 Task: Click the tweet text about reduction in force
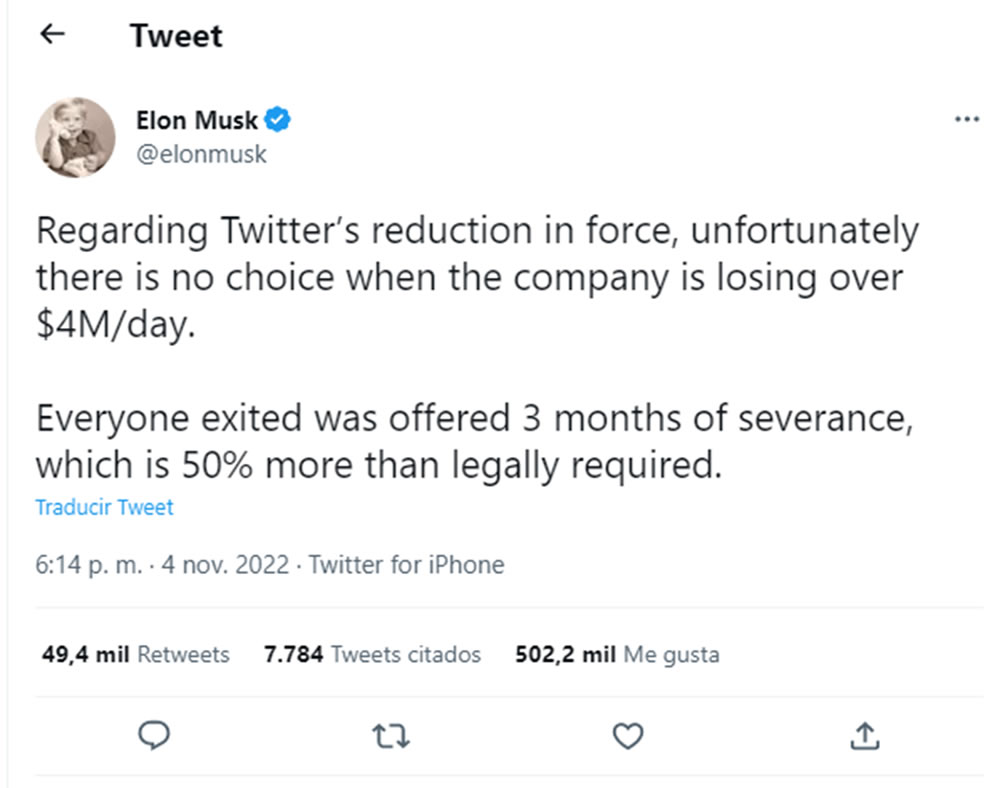tap(477, 277)
